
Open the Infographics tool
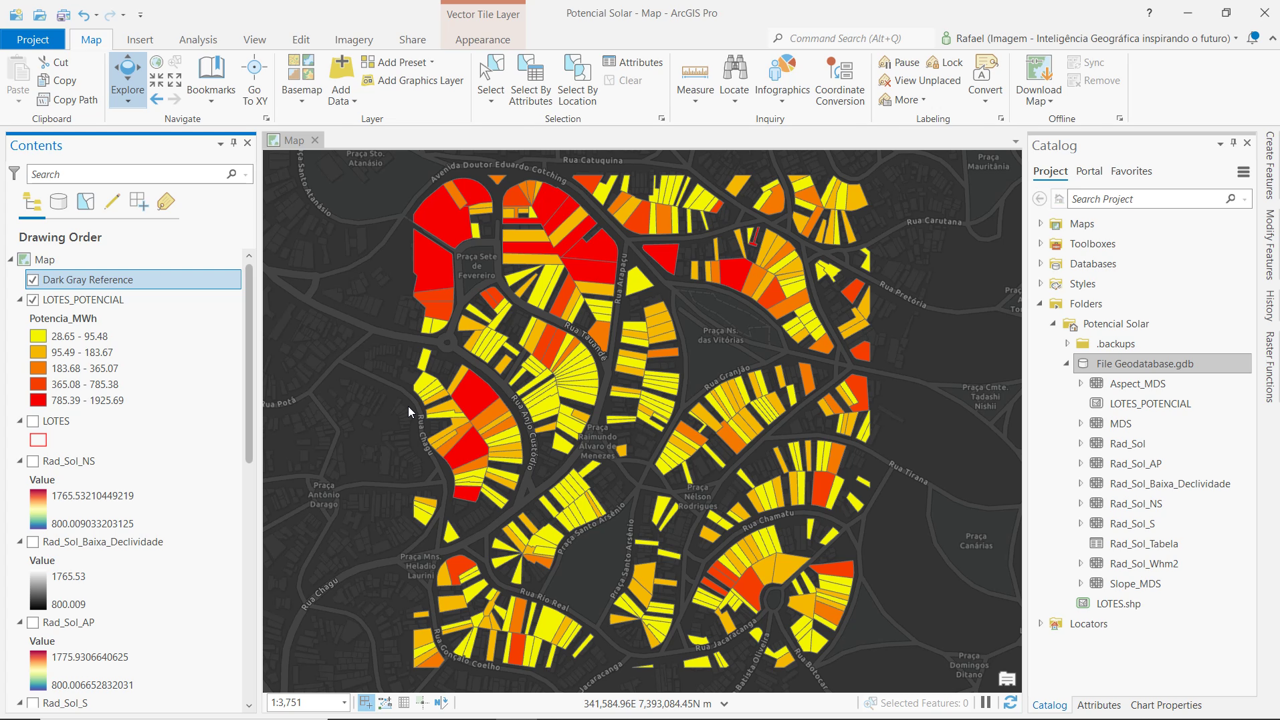[x=782, y=80]
